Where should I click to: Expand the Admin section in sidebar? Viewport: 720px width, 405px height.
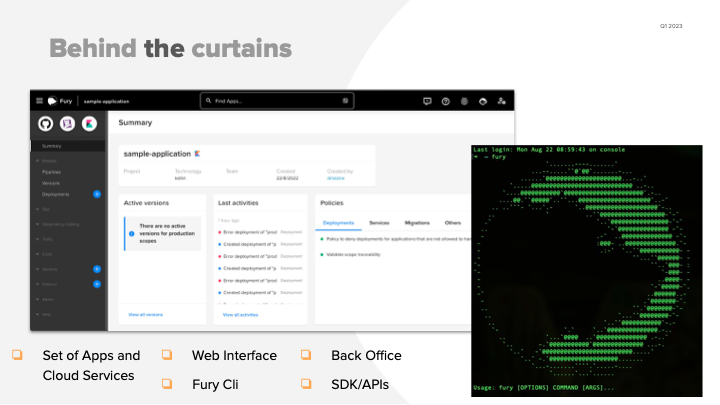pos(45,299)
